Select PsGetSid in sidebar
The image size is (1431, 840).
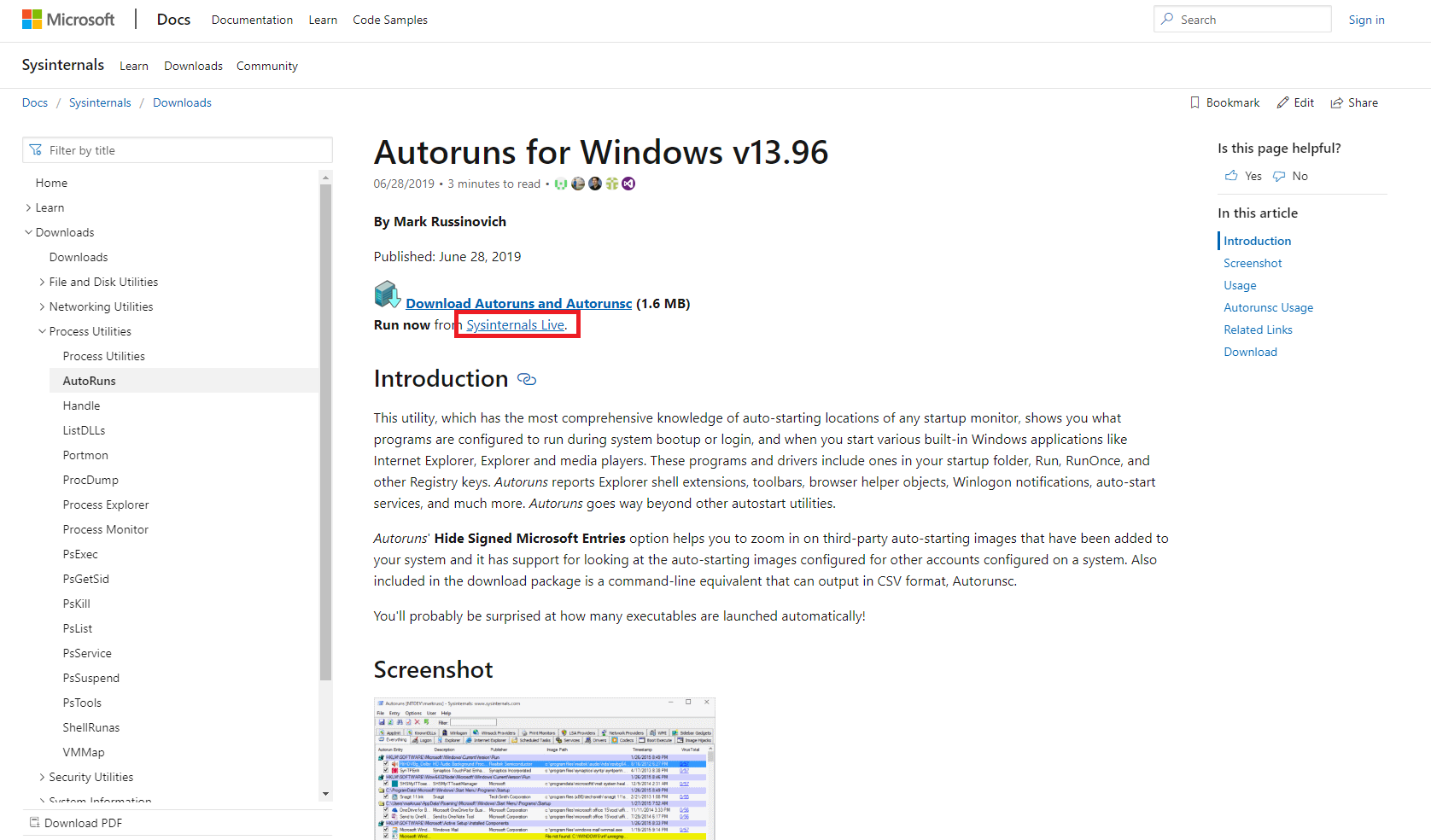pos(86,579)
